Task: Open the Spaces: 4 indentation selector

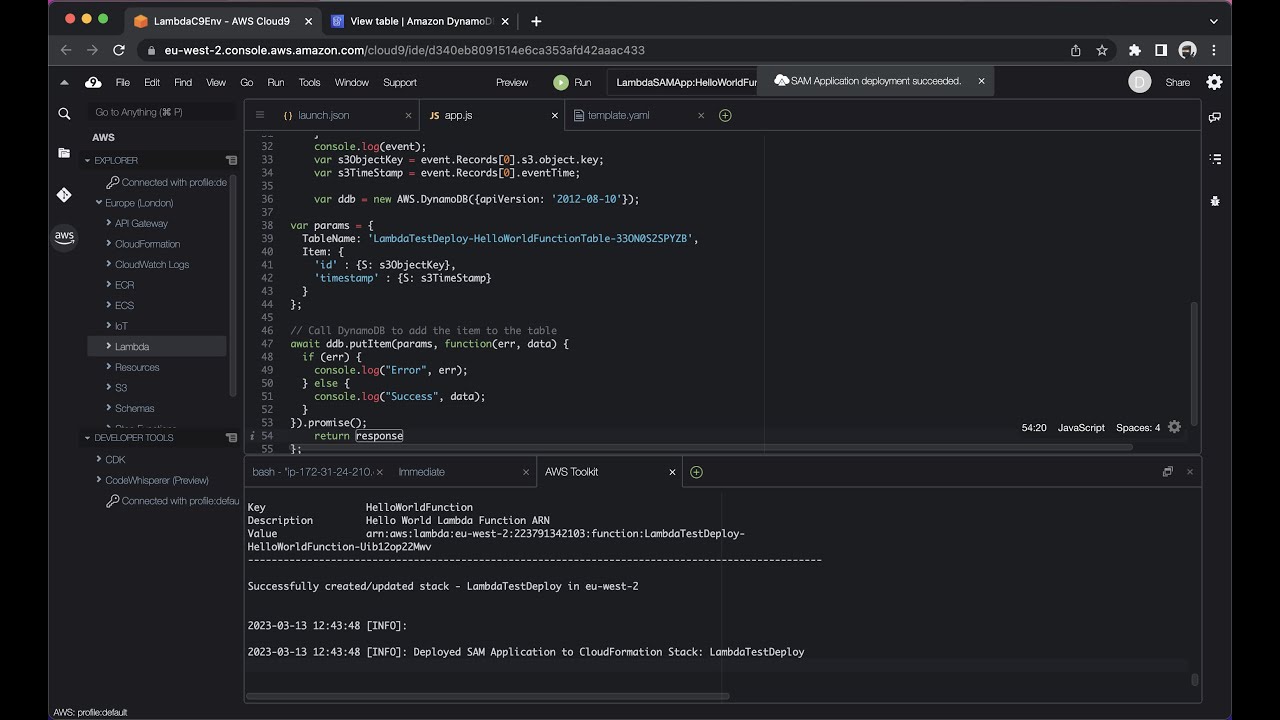Action: 1138,428
